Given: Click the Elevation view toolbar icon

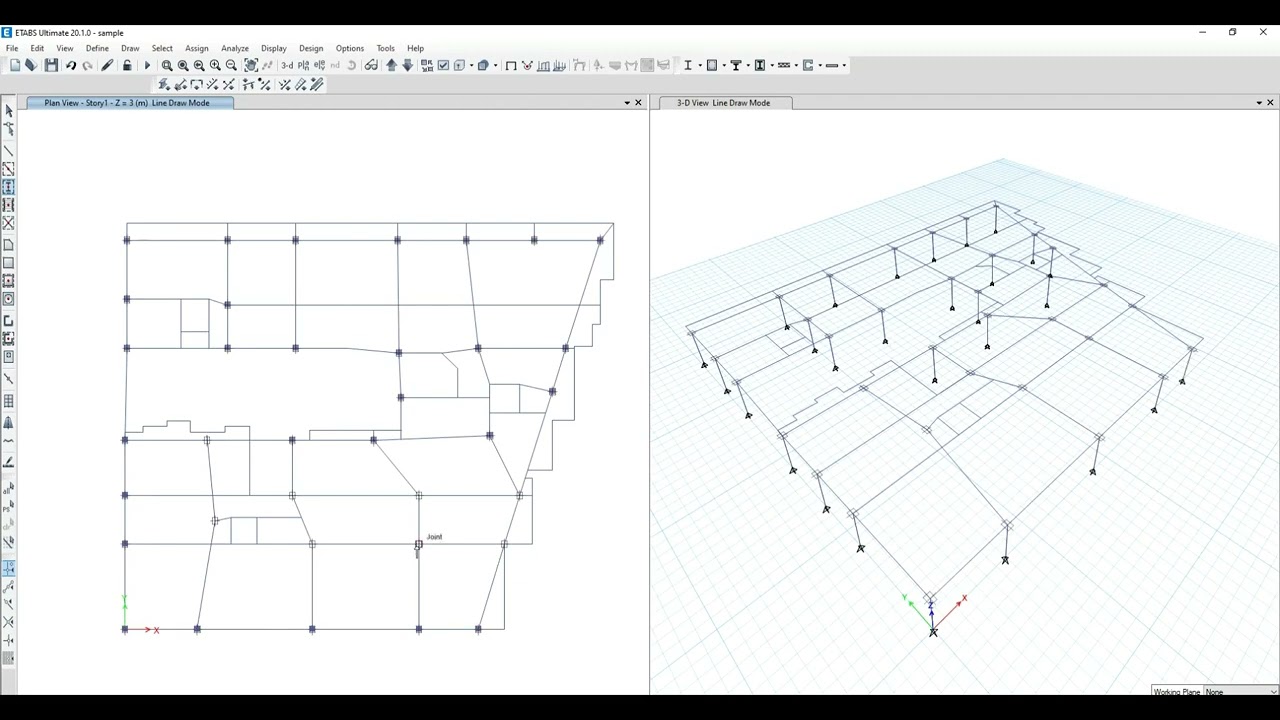Looking at the screenshot, I should [319, 65].
